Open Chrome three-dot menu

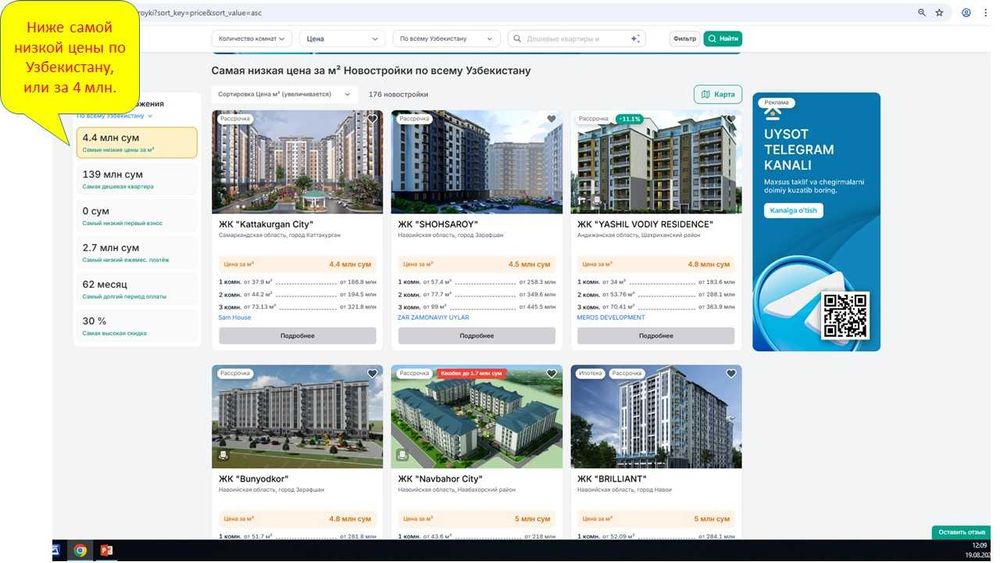pos(985,13)
